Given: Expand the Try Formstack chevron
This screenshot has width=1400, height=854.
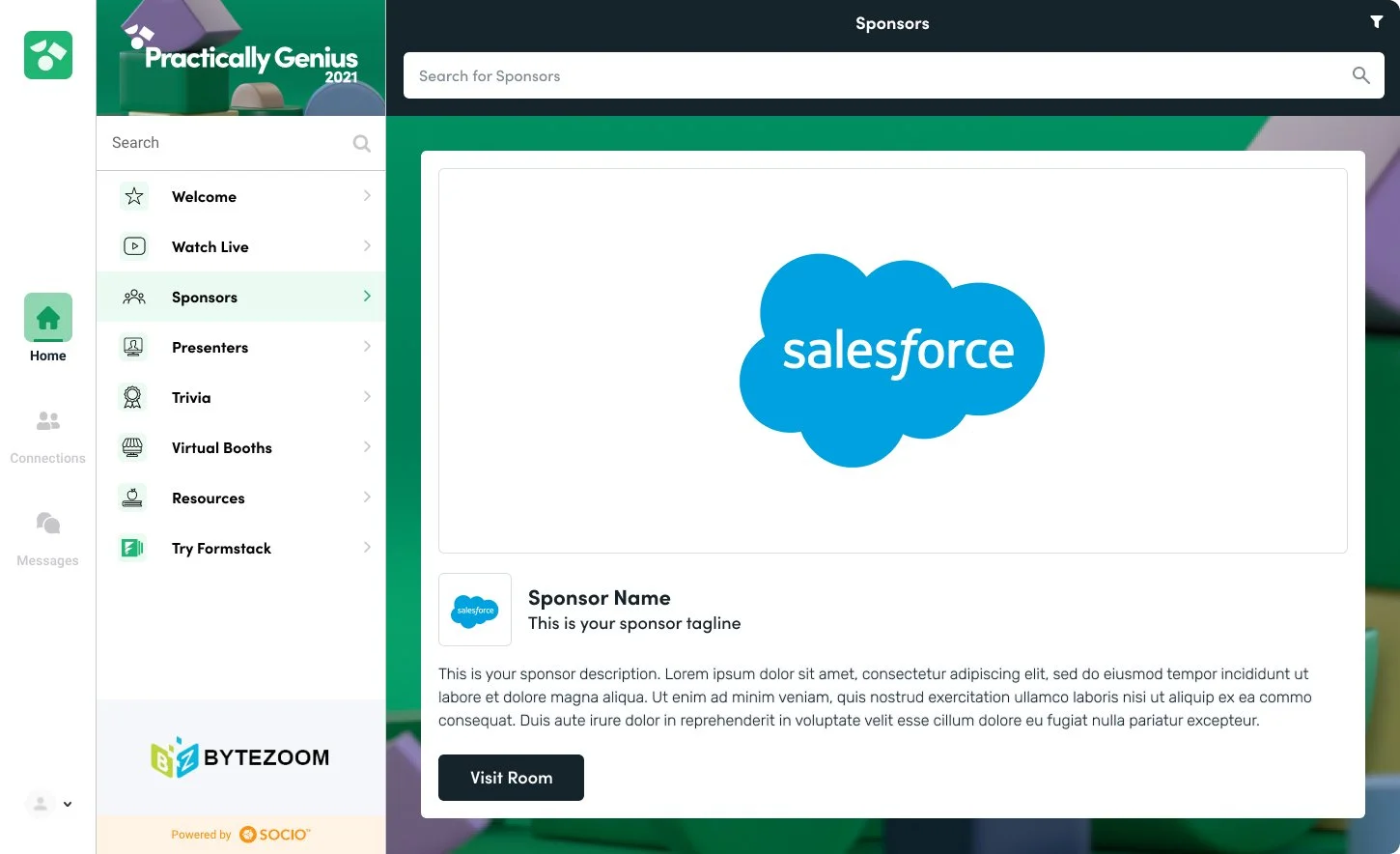Looking at the screenshot, I should (367, 548).
